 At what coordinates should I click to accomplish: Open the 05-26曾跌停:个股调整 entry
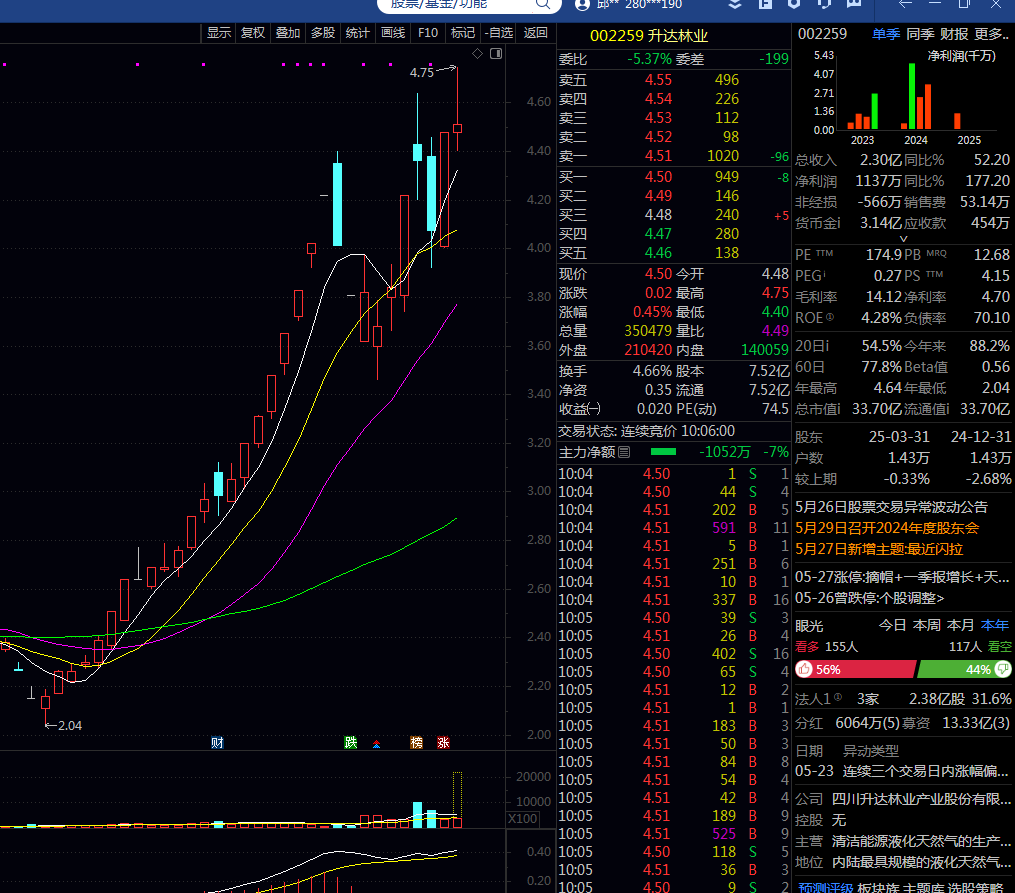click(869, 598)
